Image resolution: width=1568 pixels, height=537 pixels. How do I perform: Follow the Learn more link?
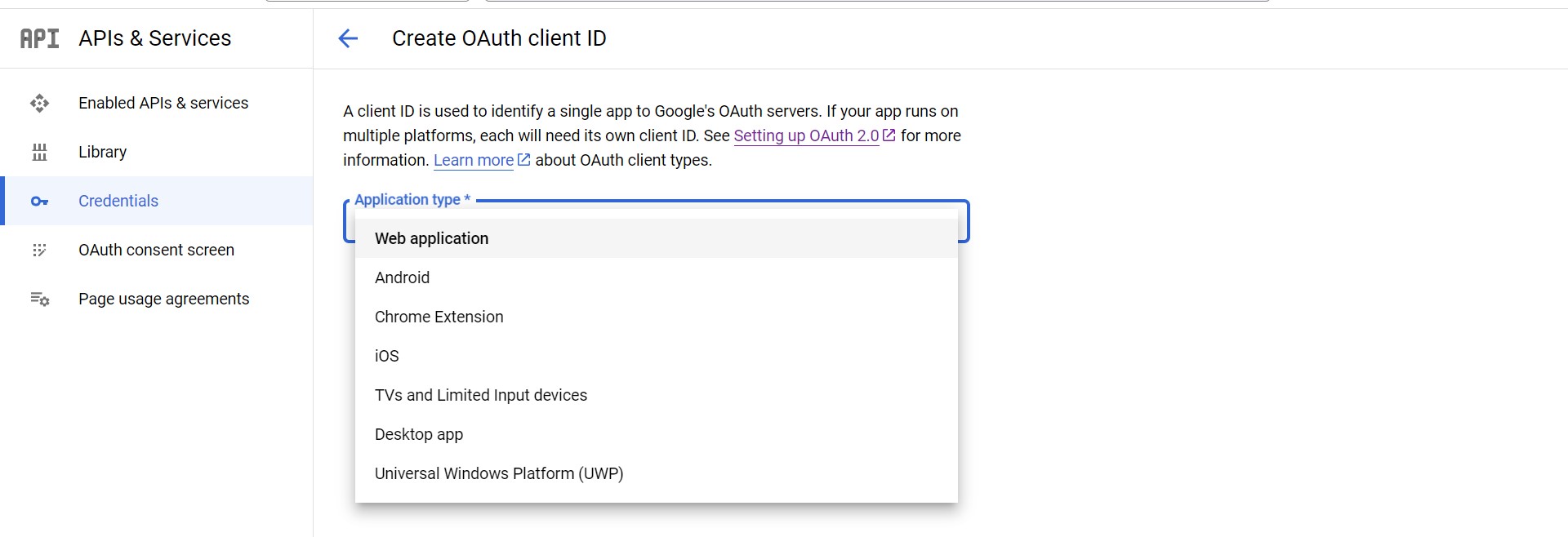tap(474, 160)
